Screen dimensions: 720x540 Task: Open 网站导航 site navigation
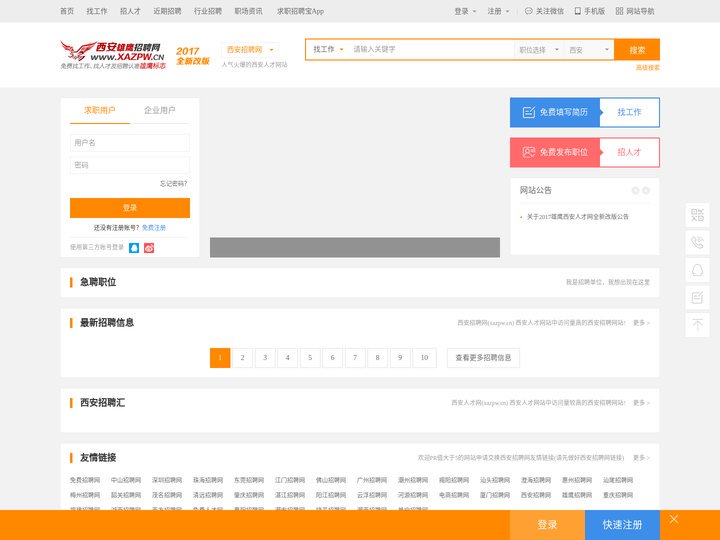(x=635, y=11)
